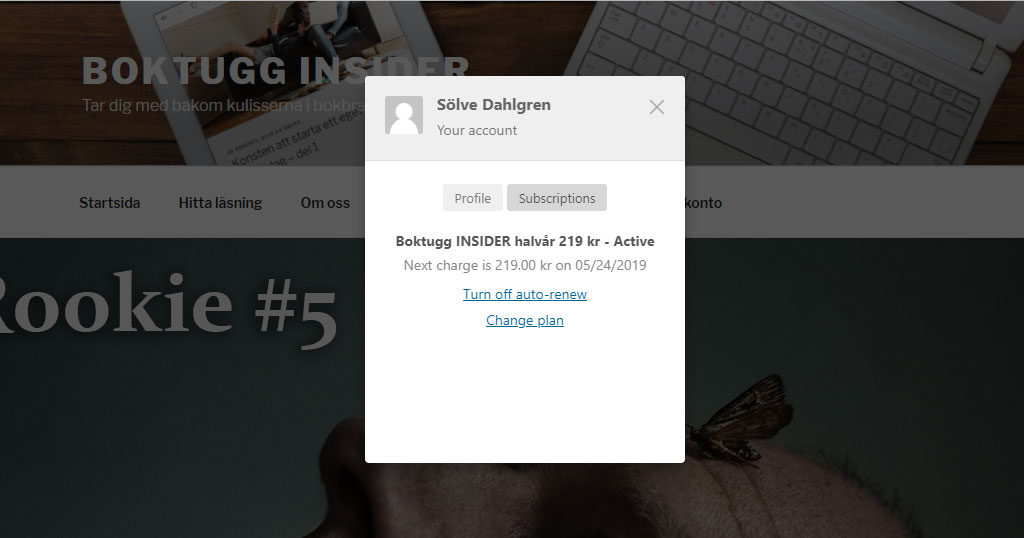1024x538 pixels.
Task: Click the moth on the featured image
Action: coord(741,418)
